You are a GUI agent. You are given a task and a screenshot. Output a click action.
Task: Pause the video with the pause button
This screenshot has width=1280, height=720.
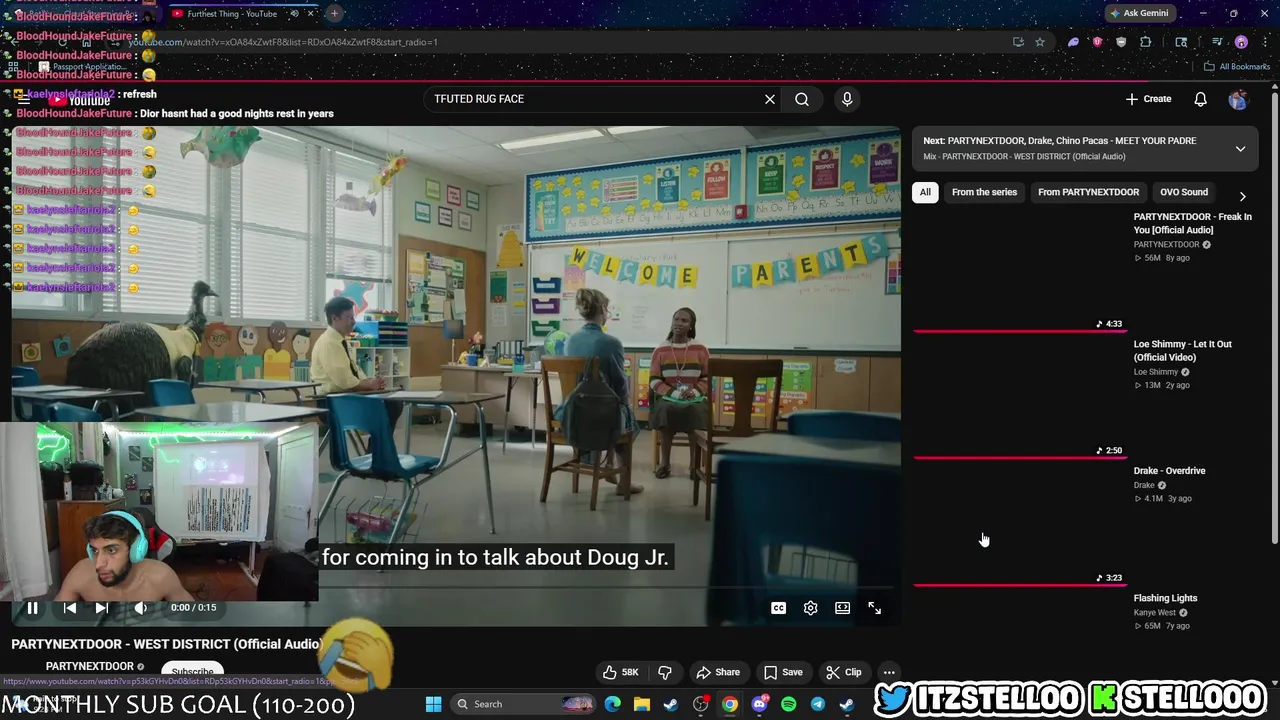coord(32,607)
